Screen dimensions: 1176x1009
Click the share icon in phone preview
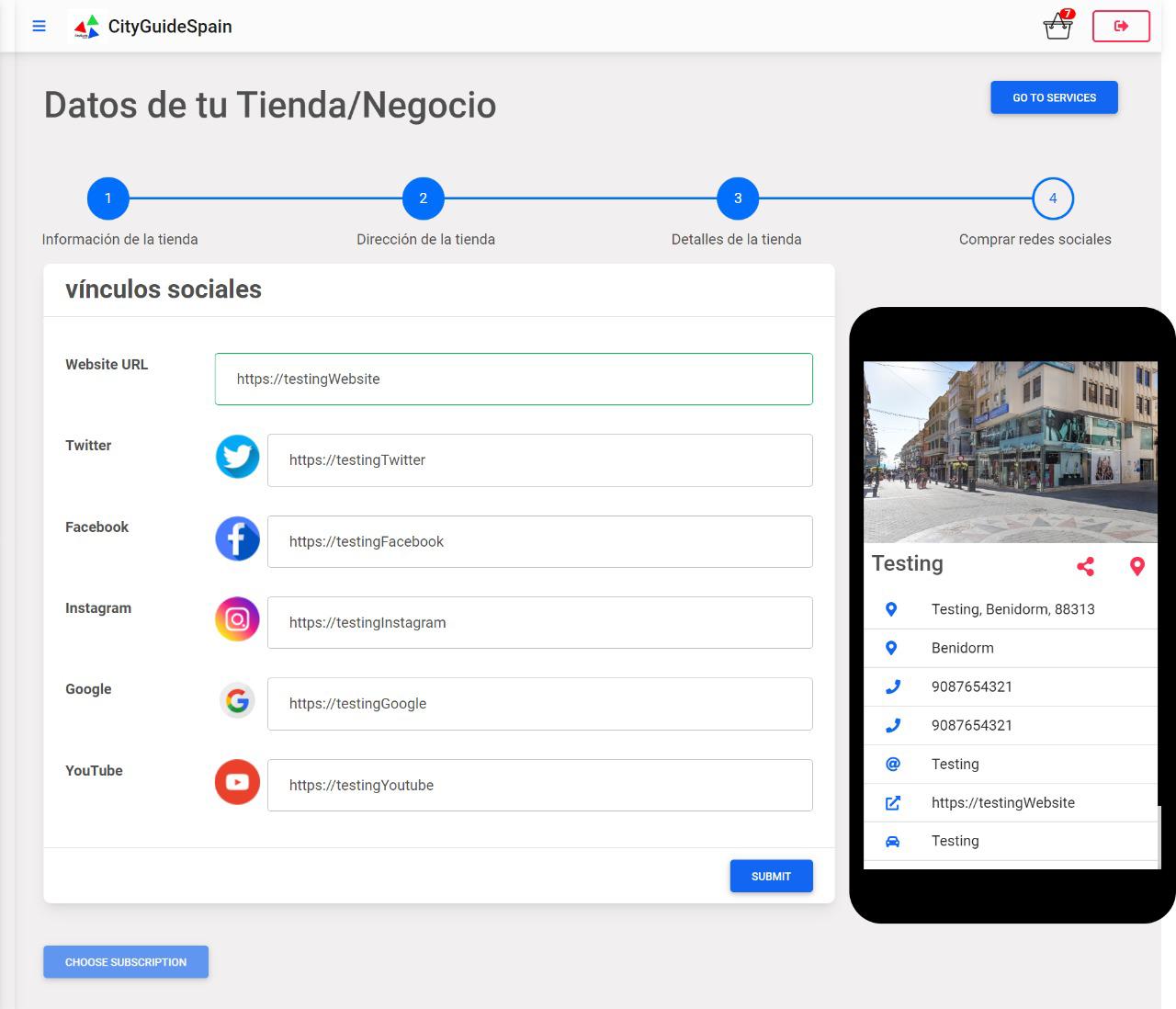click(x=1085, y=566)
